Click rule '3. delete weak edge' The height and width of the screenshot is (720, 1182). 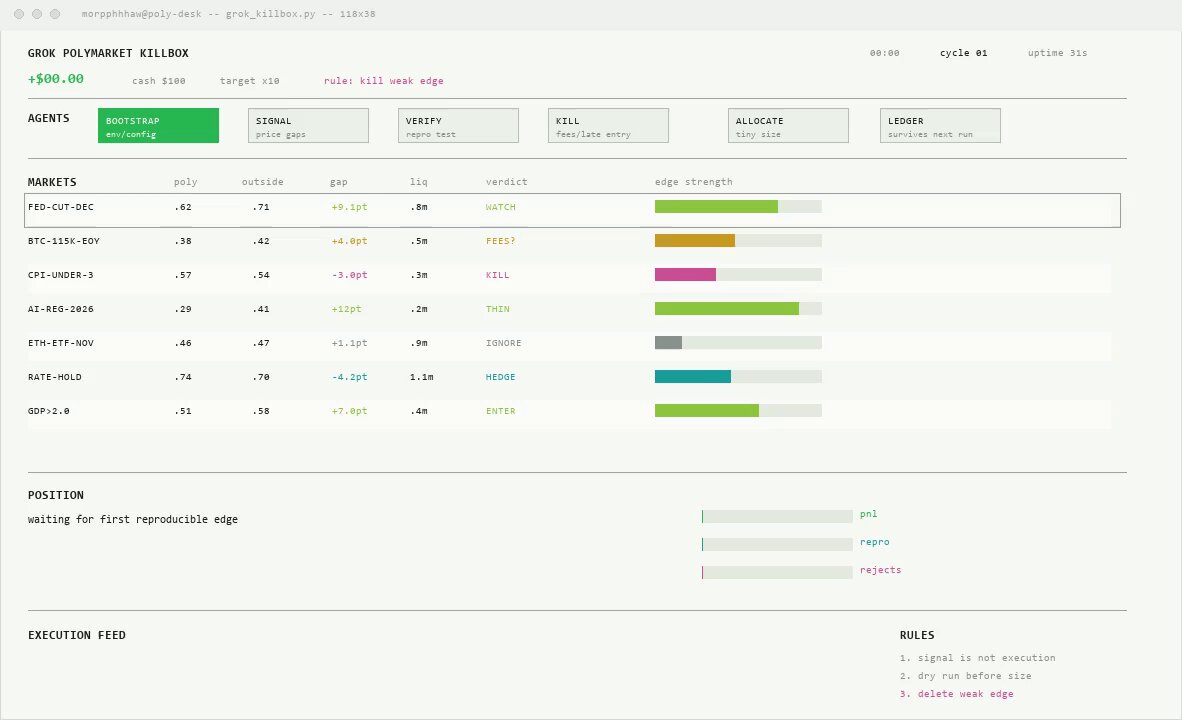956,694
